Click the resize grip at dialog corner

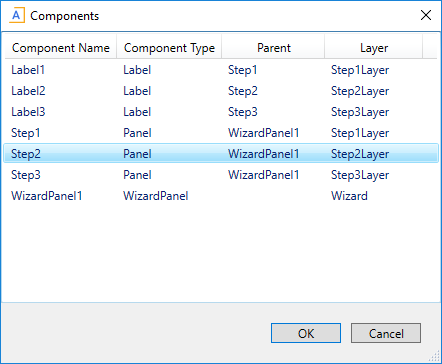pyautogui.click(x=434, y=357)
